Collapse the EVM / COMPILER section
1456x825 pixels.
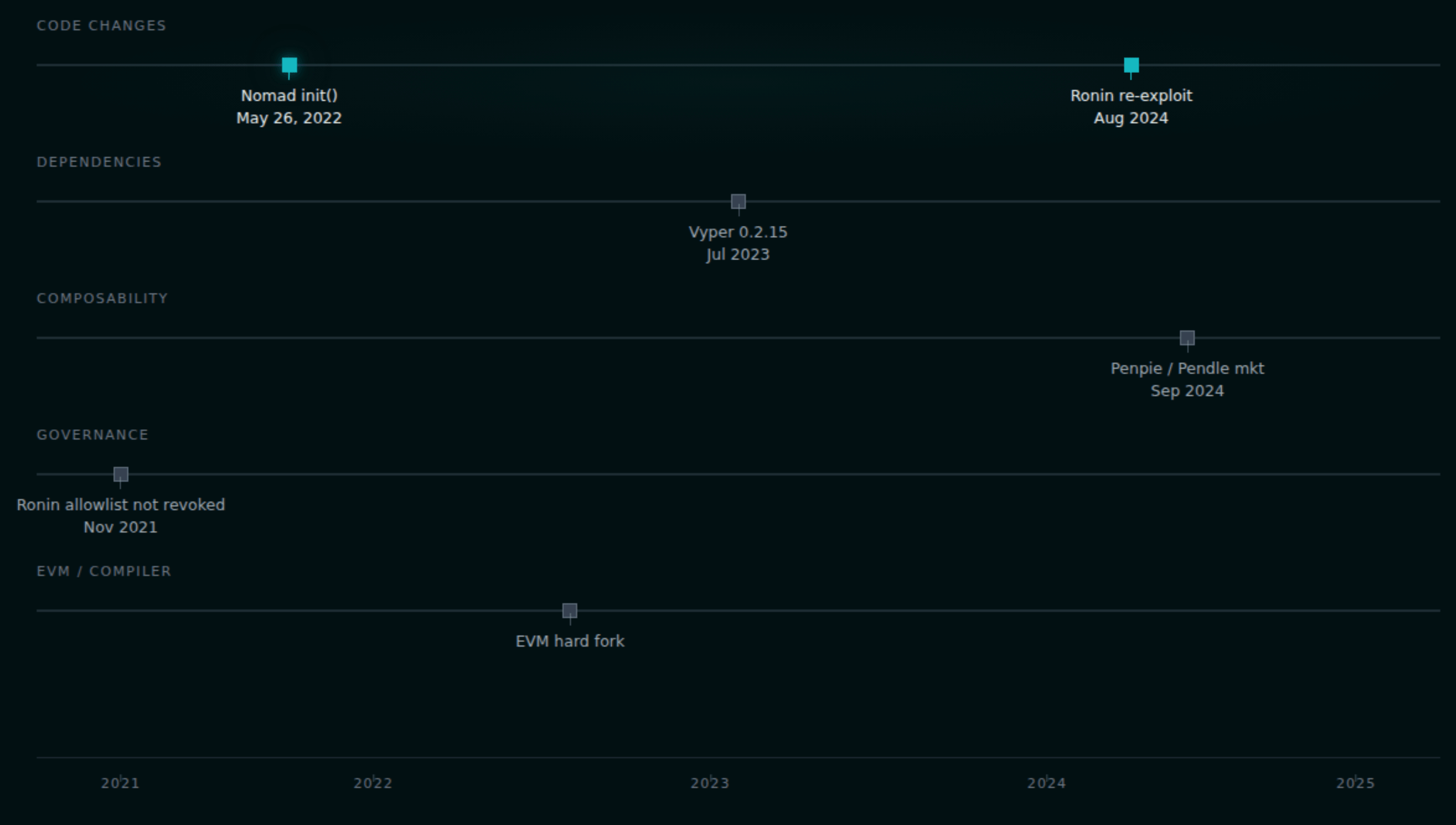104,571
